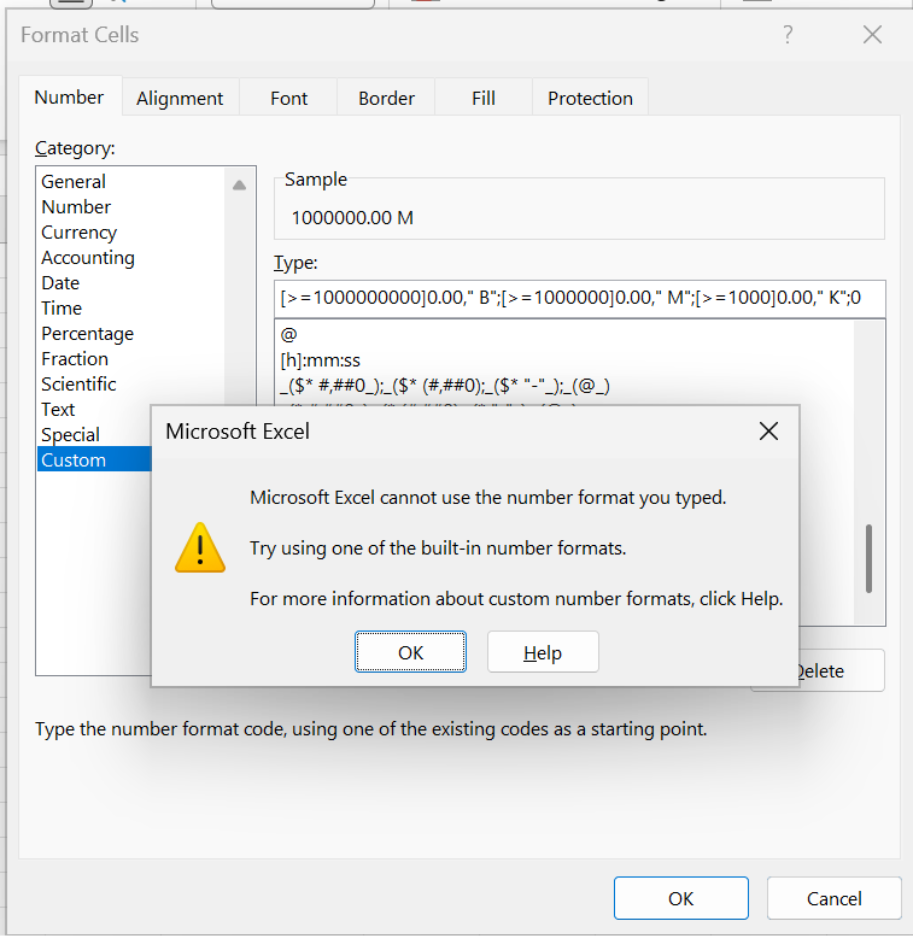Click the Help button in the error dialog

tap(543, 652)
